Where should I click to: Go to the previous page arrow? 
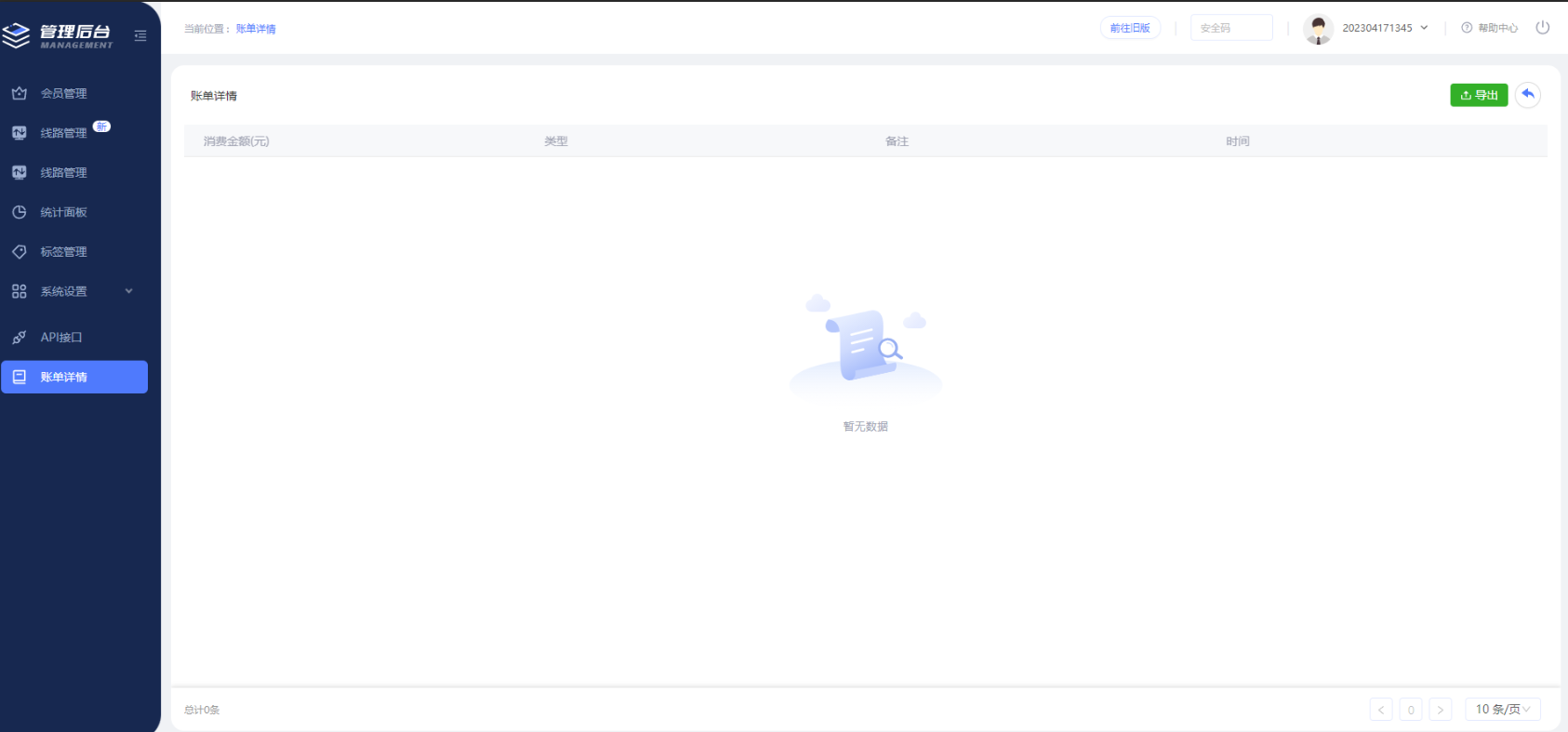coord(1381,710)
